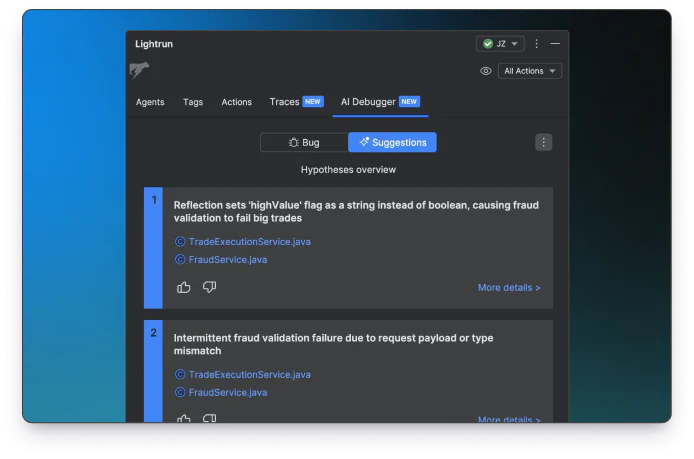Toggle the eye visibility icon
Screen dimensions: 694x459
486,71
